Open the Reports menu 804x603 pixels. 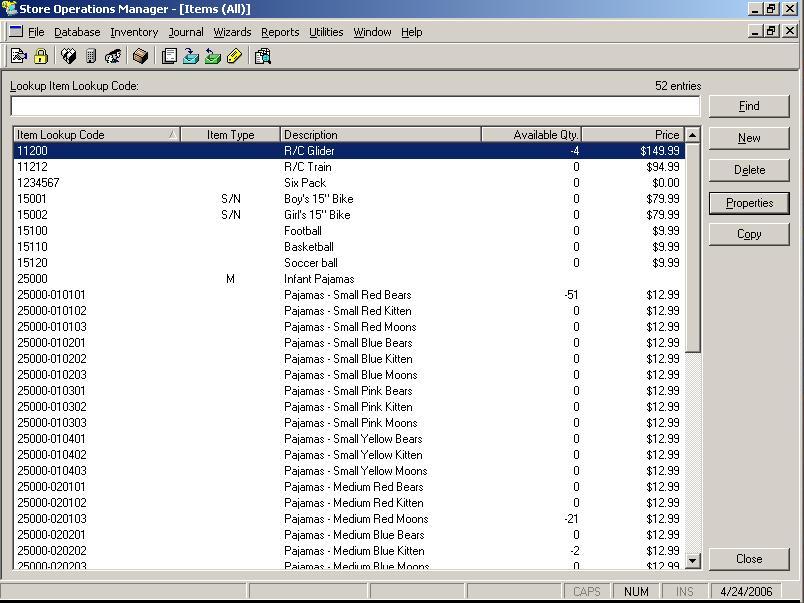(280, 32)
